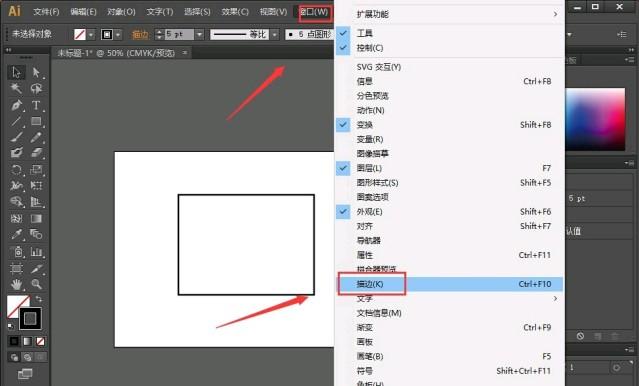Pick the Hand tool
The width and height of the screenshot is (639, 386).
point(16,284)
